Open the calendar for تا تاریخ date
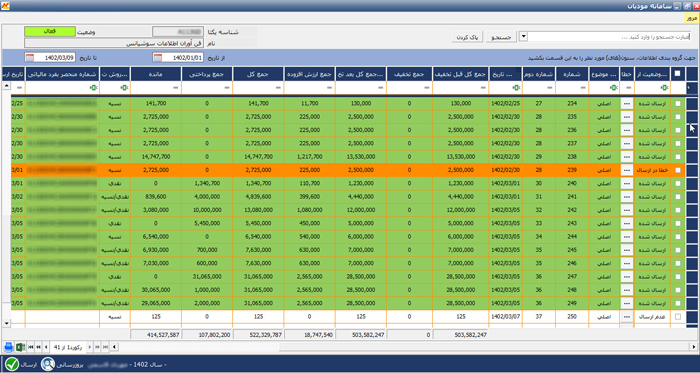700x373 pixels. (x=29, y=58)
